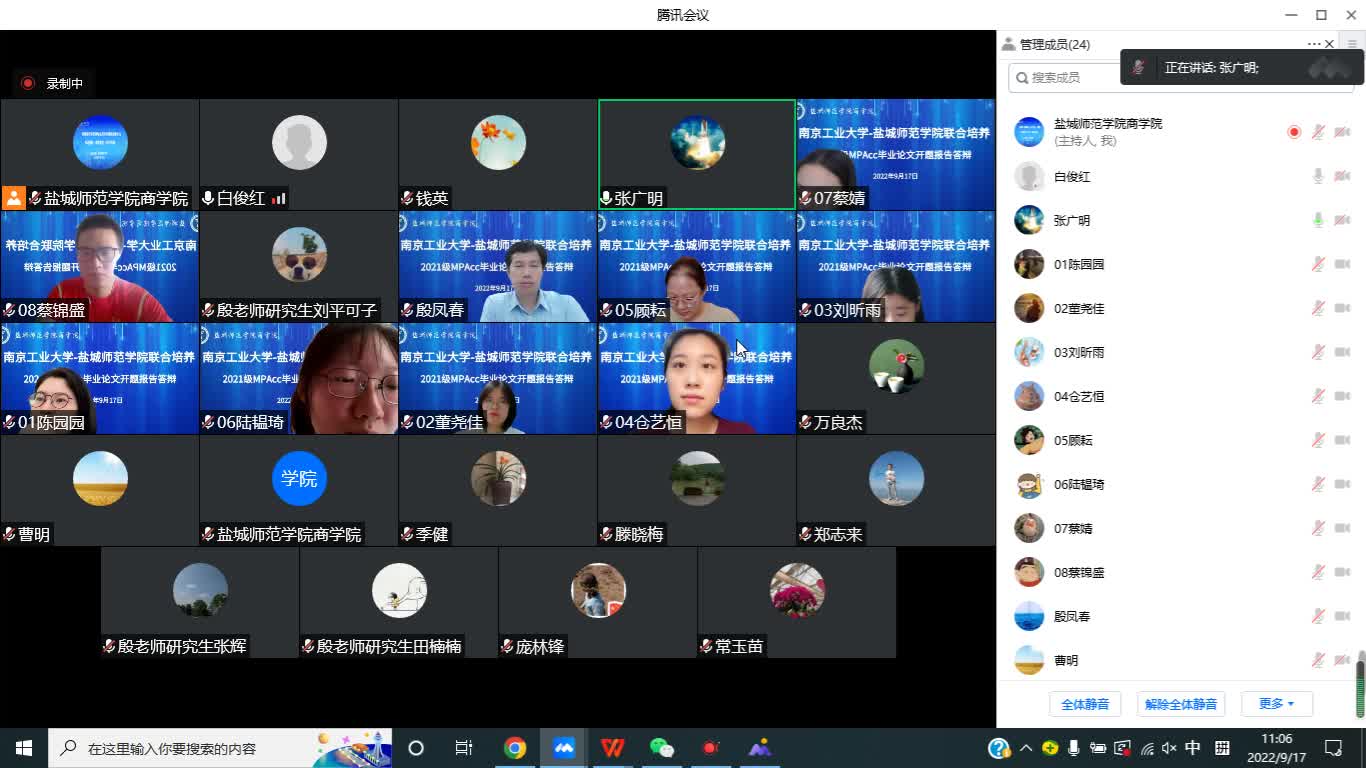Open WeChat from the taskbar
This screenshot has height=768, width=1366.
661,748
